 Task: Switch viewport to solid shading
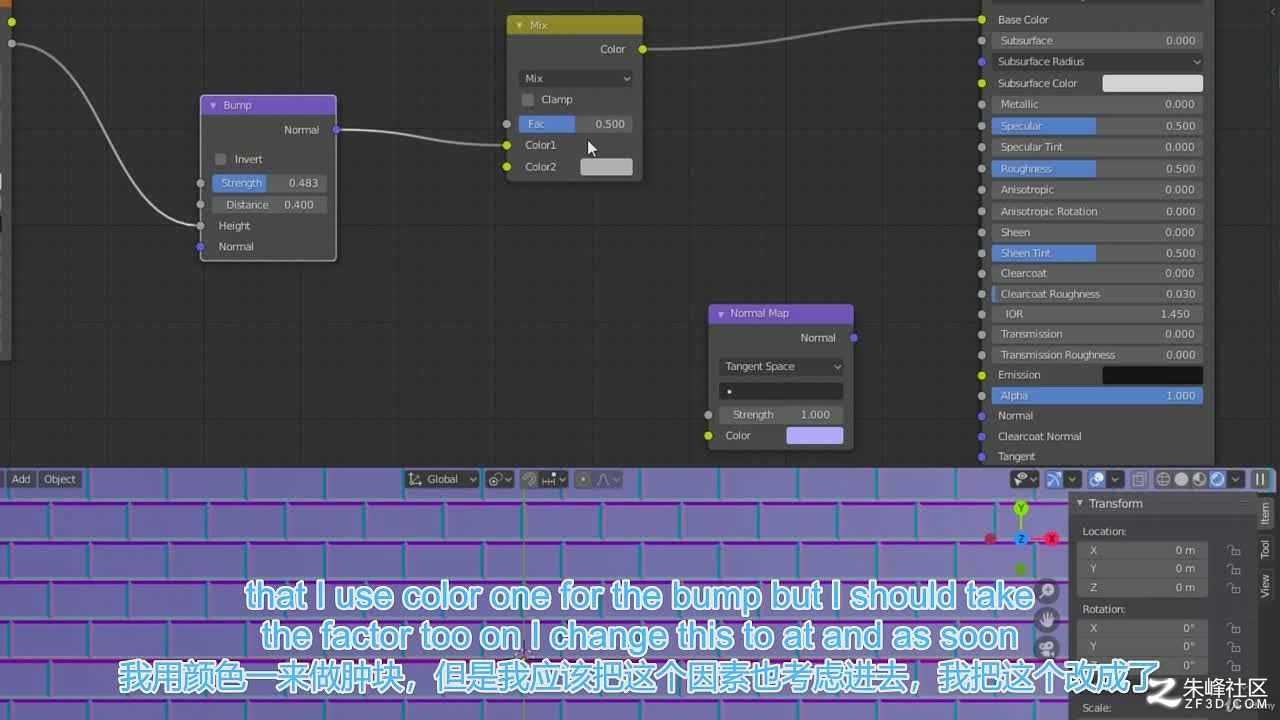click(x=1181, y=479)
